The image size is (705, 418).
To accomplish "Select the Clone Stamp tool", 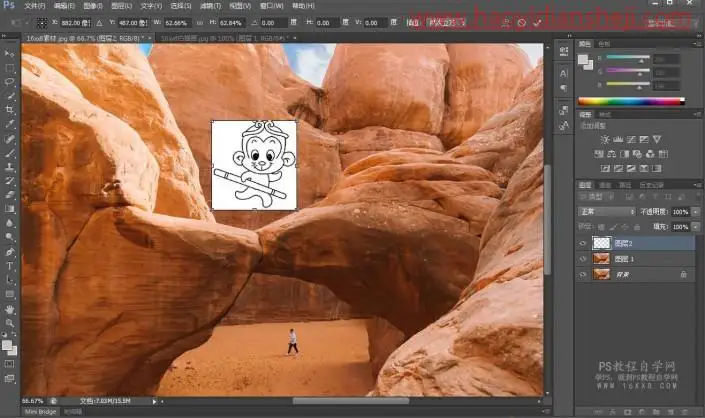I will pyautogui.click(x=9, y=167).
